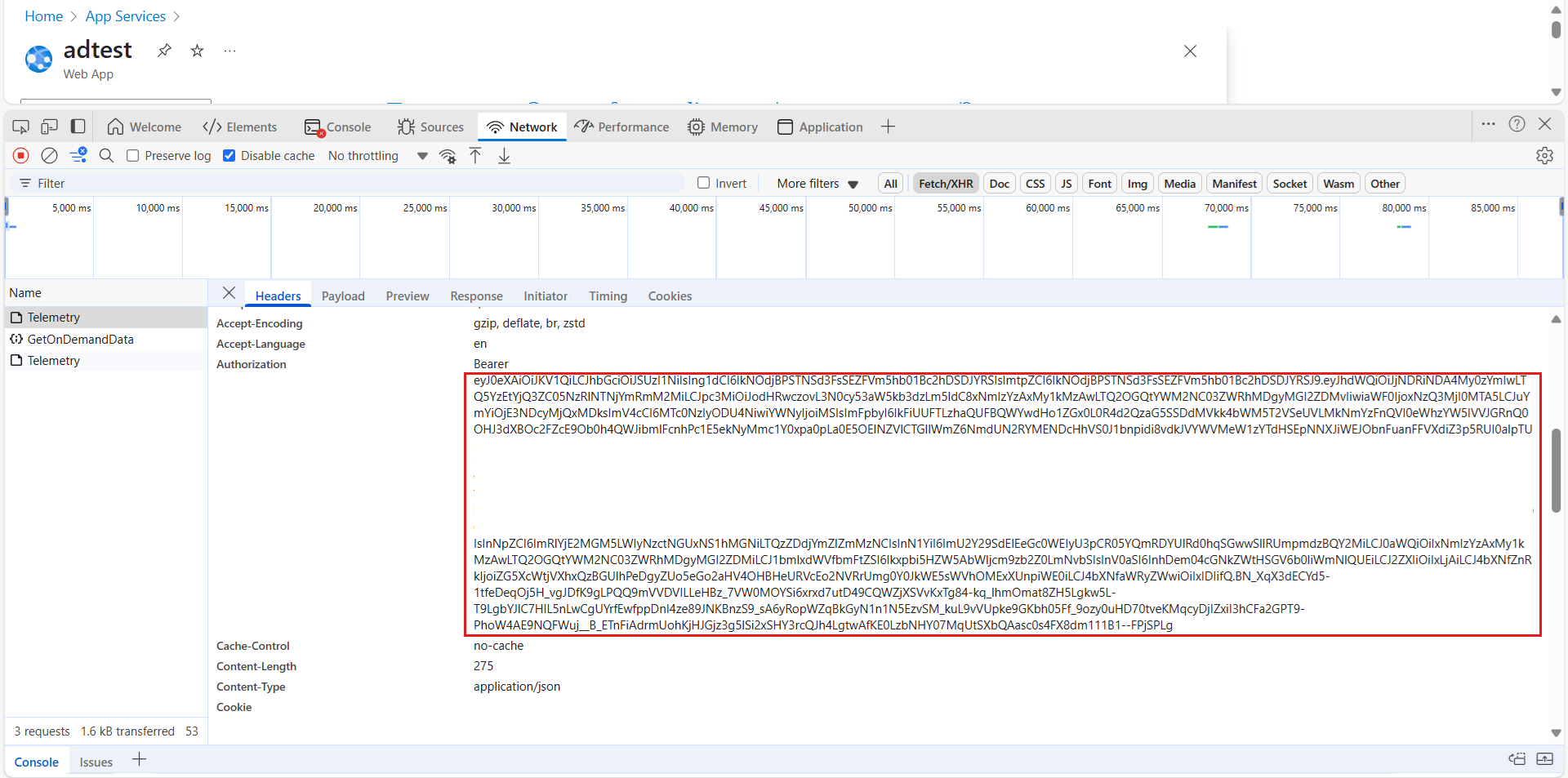
Task: Click the headers pane vertical scrollbar thumb
Action: tap(1556, 471)
